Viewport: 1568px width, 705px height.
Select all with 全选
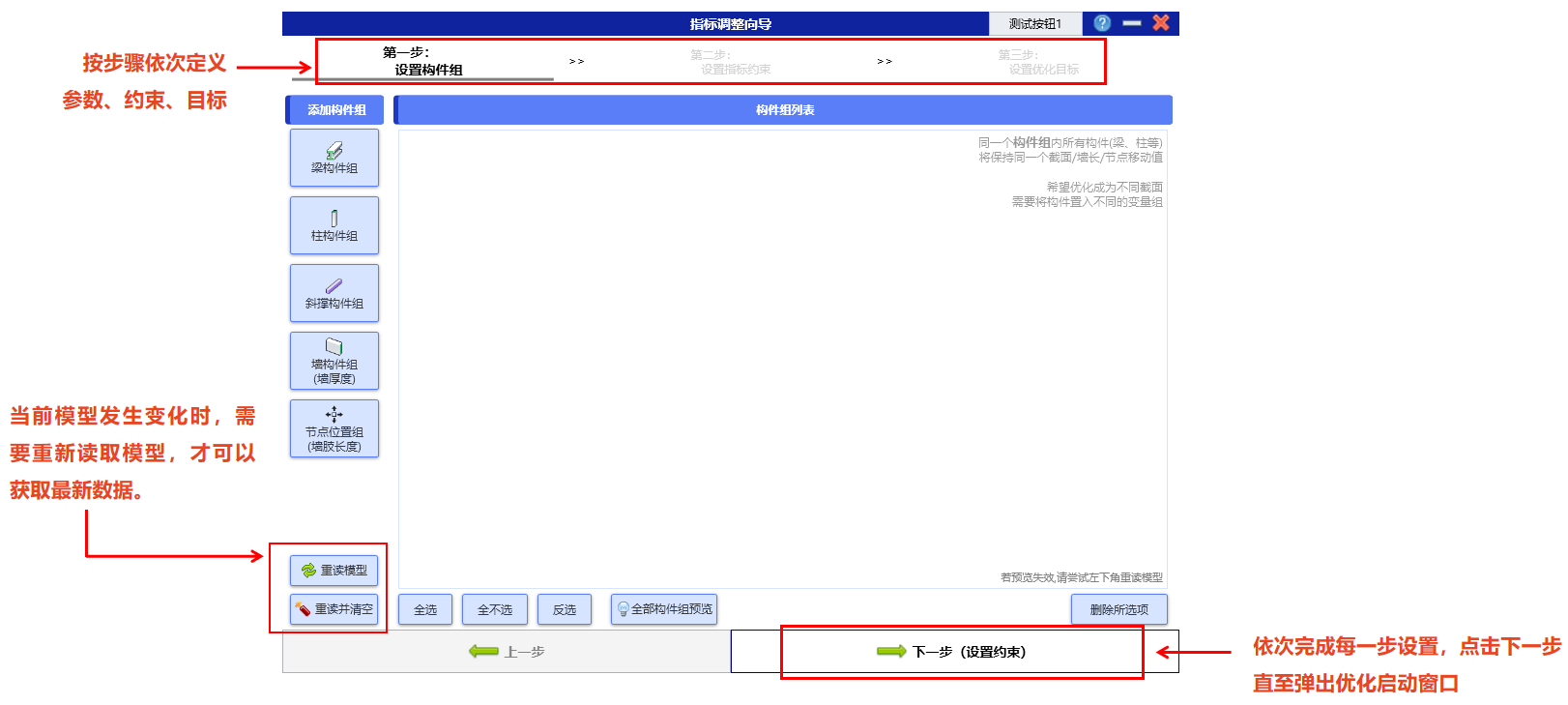pyautogui.click(x=425, y=609)
